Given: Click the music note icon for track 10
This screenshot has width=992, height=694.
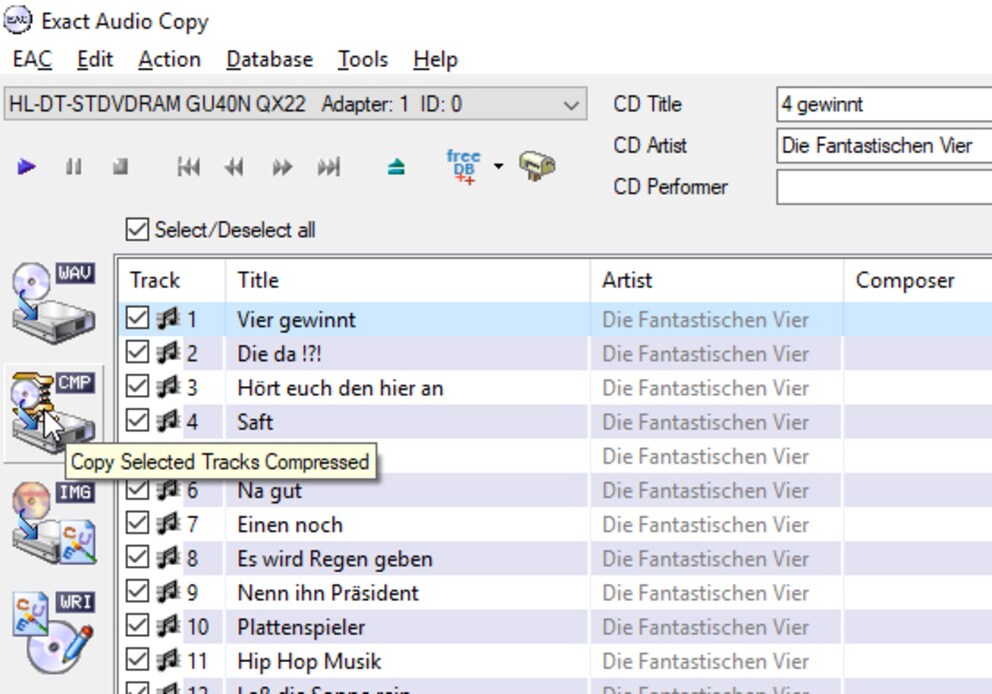Looking at the screenshot, I should point(168,626).
